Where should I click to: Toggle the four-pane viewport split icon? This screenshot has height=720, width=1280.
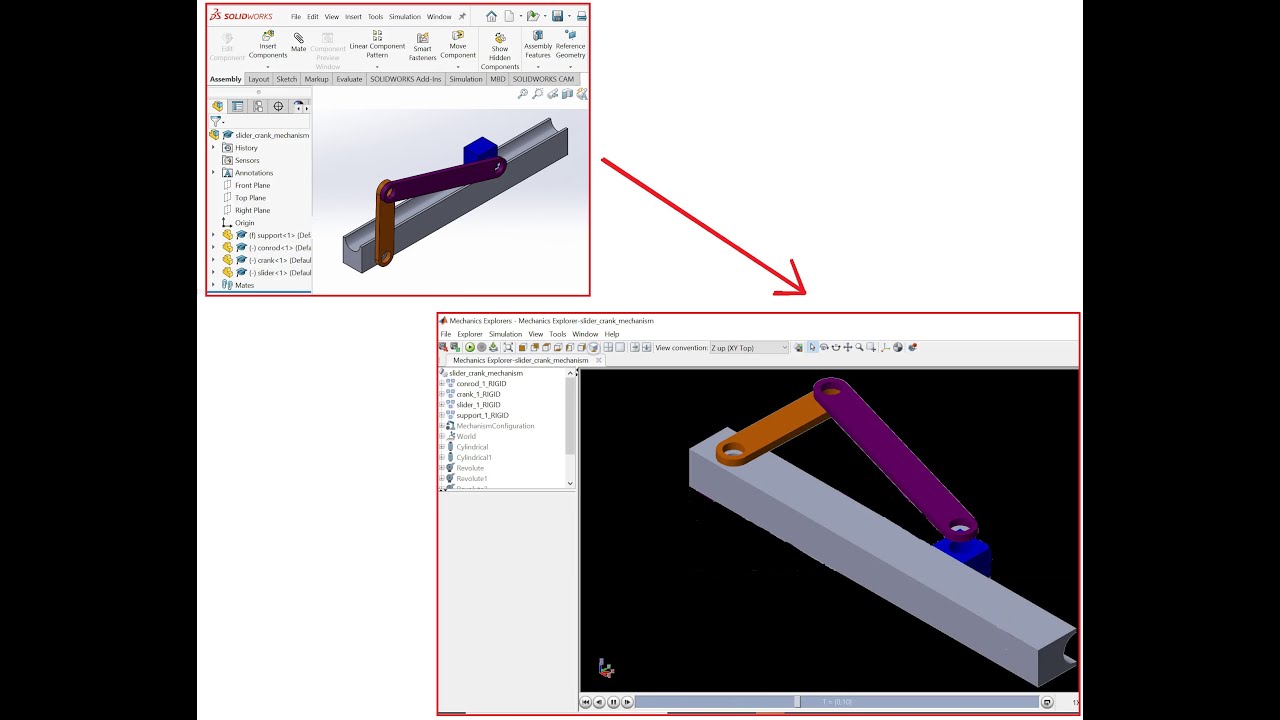[x=608, y=348]
